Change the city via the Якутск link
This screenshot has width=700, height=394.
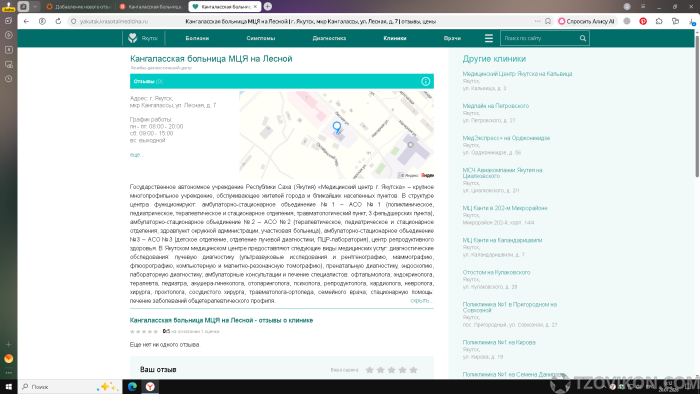150,38
